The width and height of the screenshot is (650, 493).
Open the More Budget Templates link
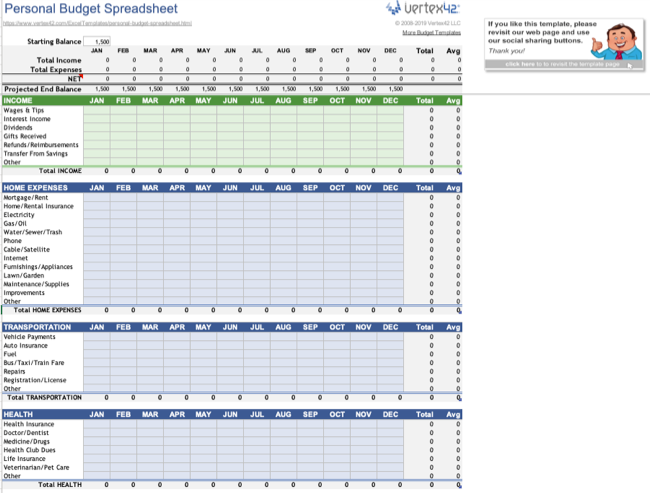click(432, 32)
